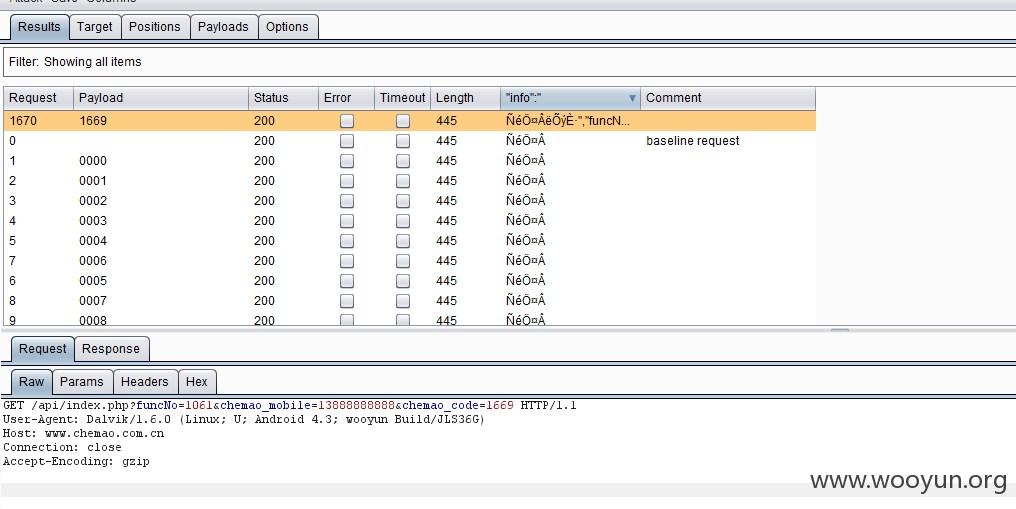Click request number 1670 cell
This screenshot has width=1016, height=509.
click(38, 121)
